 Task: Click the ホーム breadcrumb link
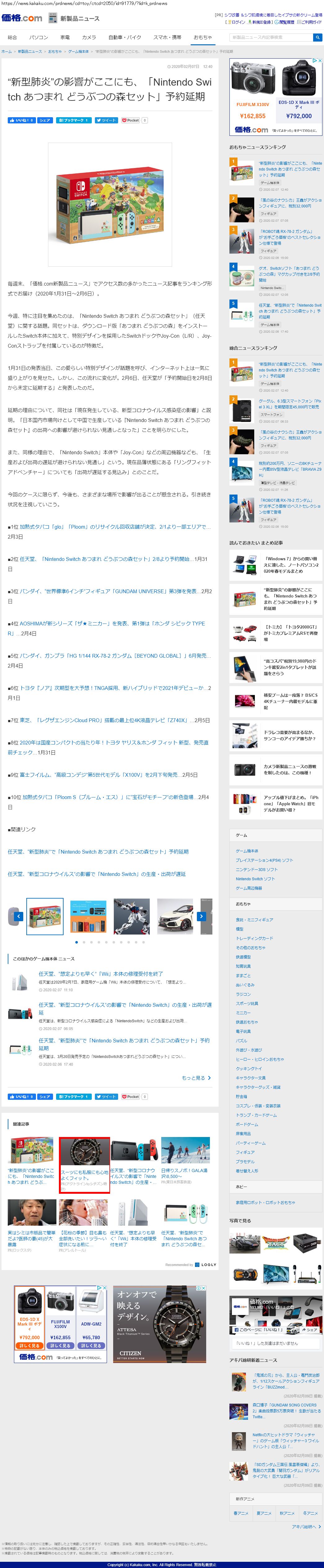6,52
